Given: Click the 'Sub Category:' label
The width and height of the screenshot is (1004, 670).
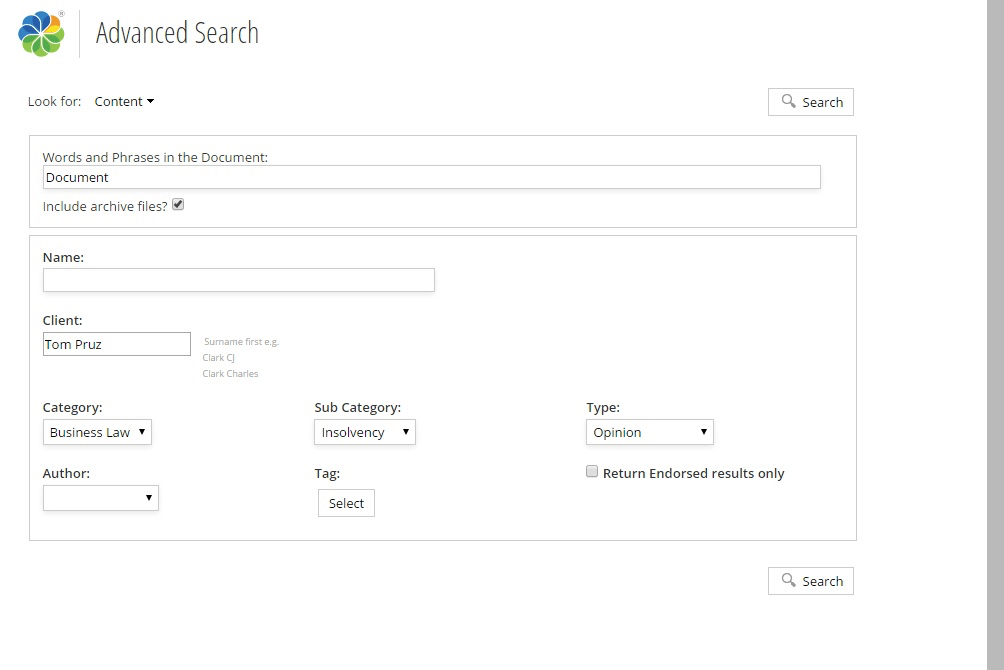Looking at the screenshot, I should [x=358, y=407].
